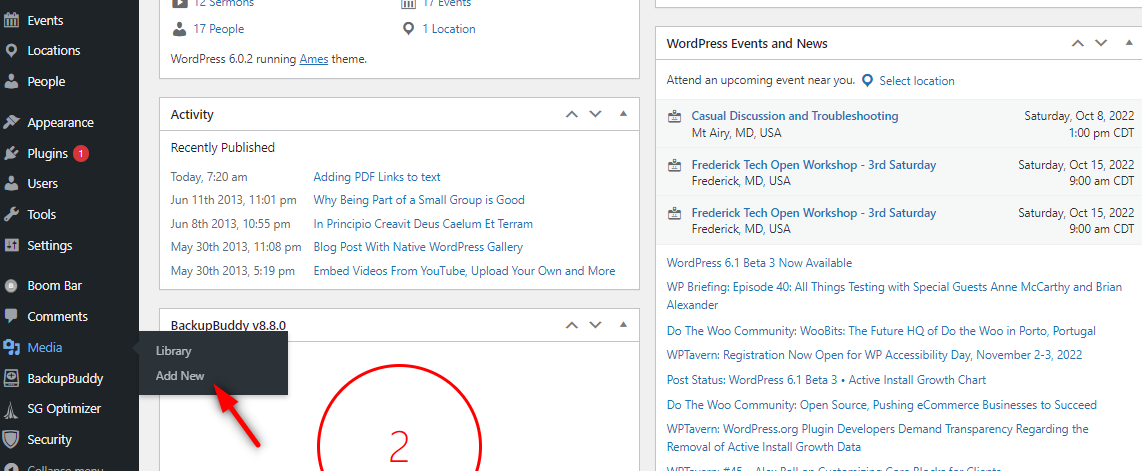Open WordPress 6.1 Beta 3 Now Available
This screenshot has height=471, width=1142.
click(759, 263)
